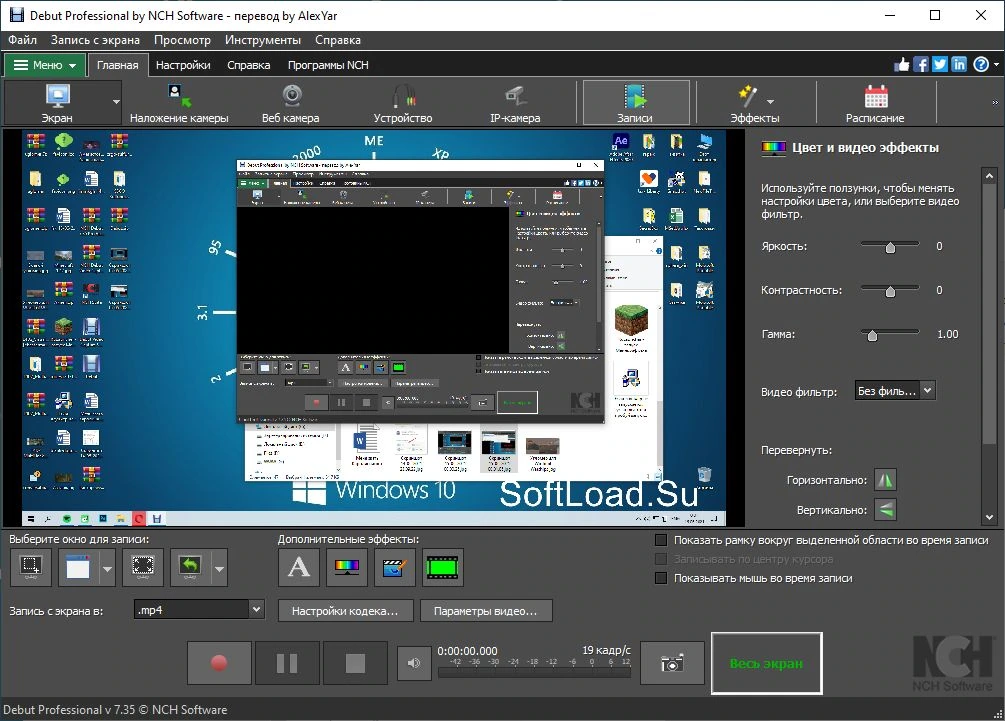
Task: Share via the LinkedIn icon
Action: tap(959, 65)
